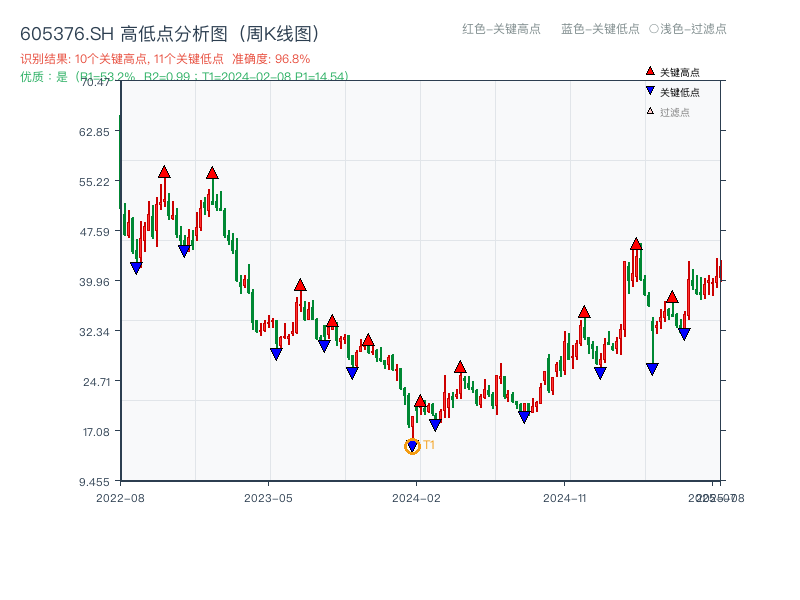Click the 55.22 y-axis label

(94, 182)
